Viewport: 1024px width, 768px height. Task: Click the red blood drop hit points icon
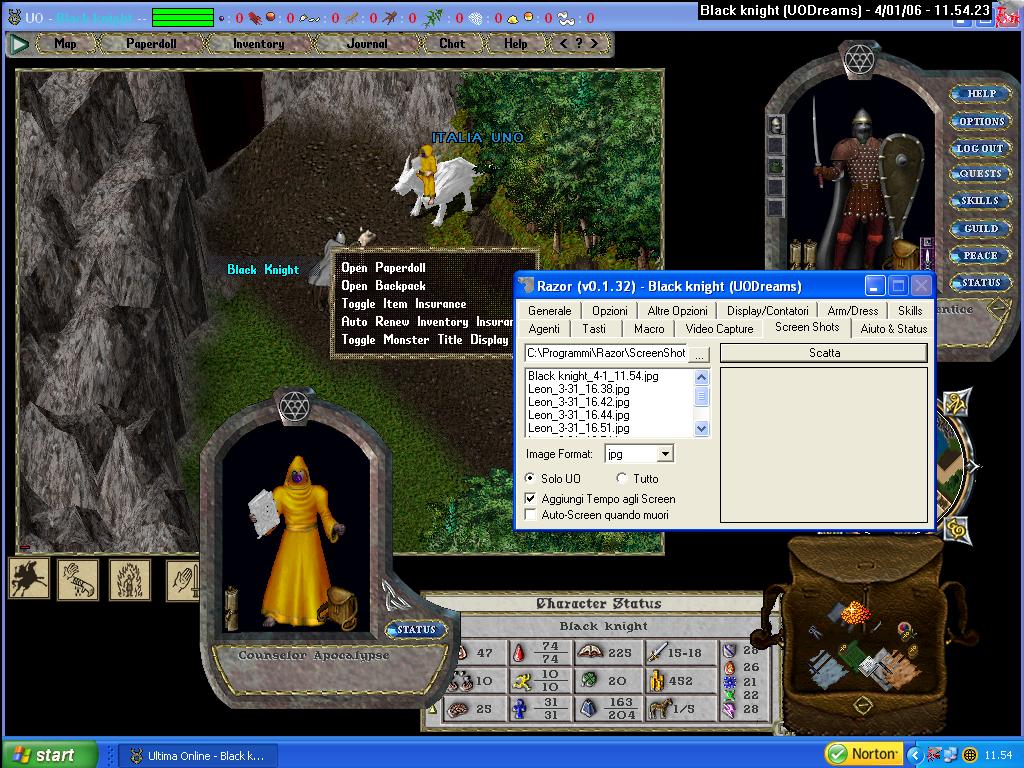pos(519,652)
